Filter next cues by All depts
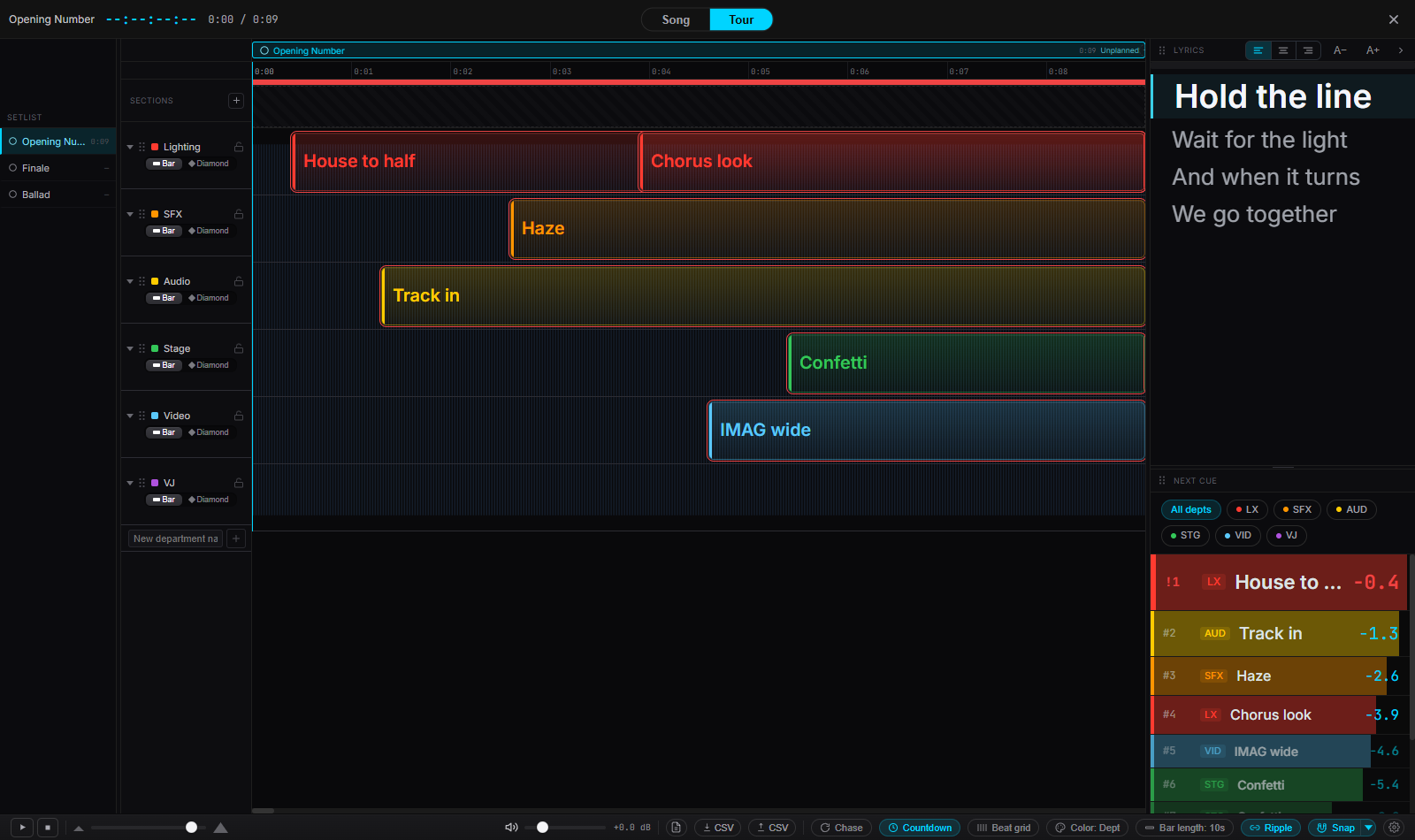 pos(1190,509)
